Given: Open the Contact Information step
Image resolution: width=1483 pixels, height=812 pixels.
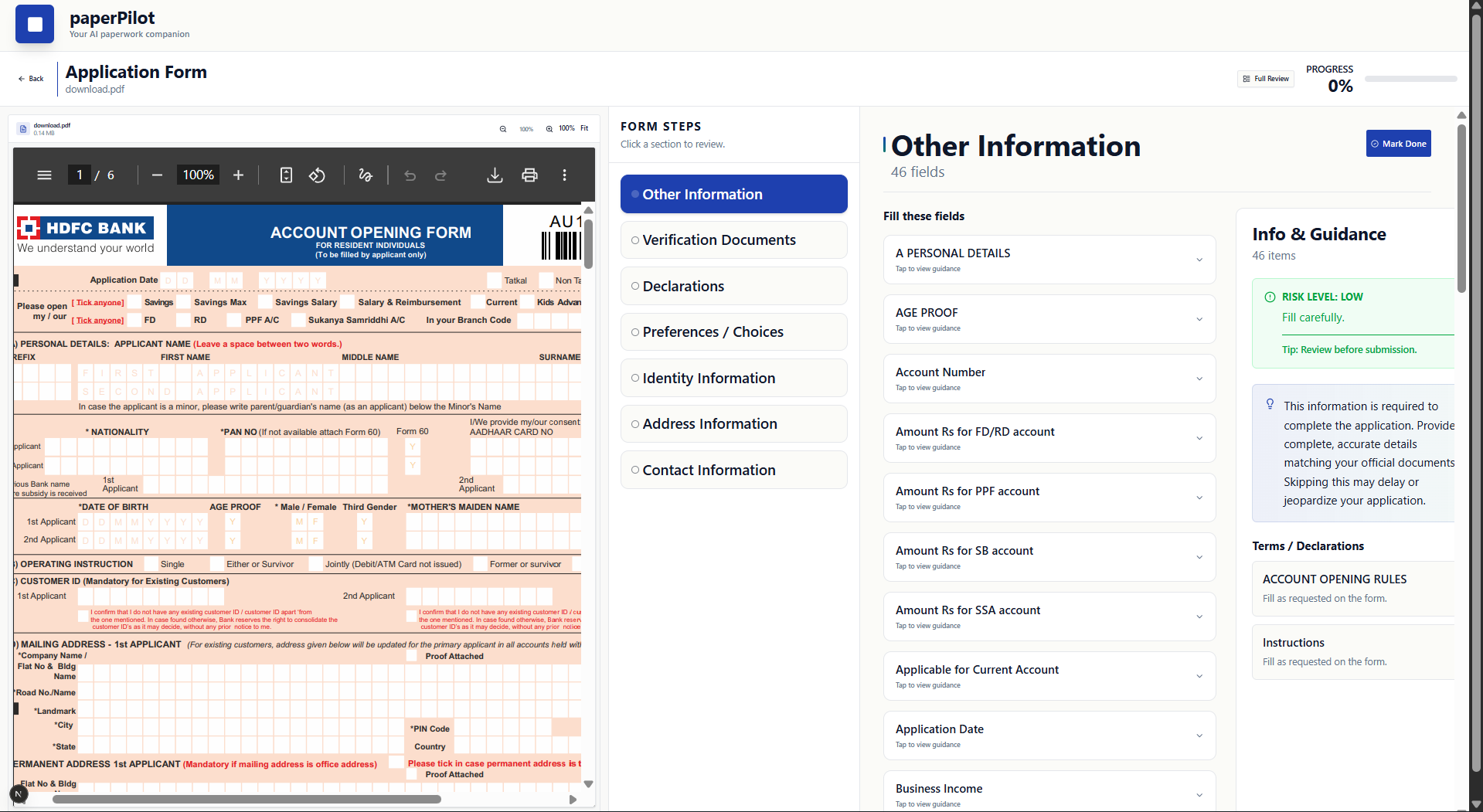Looking at the screenshot, I should coord(734,470).
